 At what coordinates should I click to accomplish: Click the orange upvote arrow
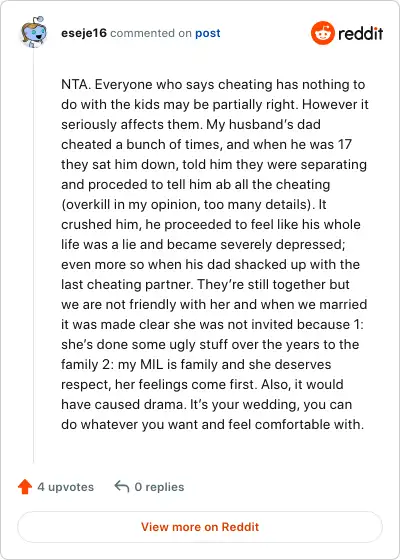click(25, 486)
